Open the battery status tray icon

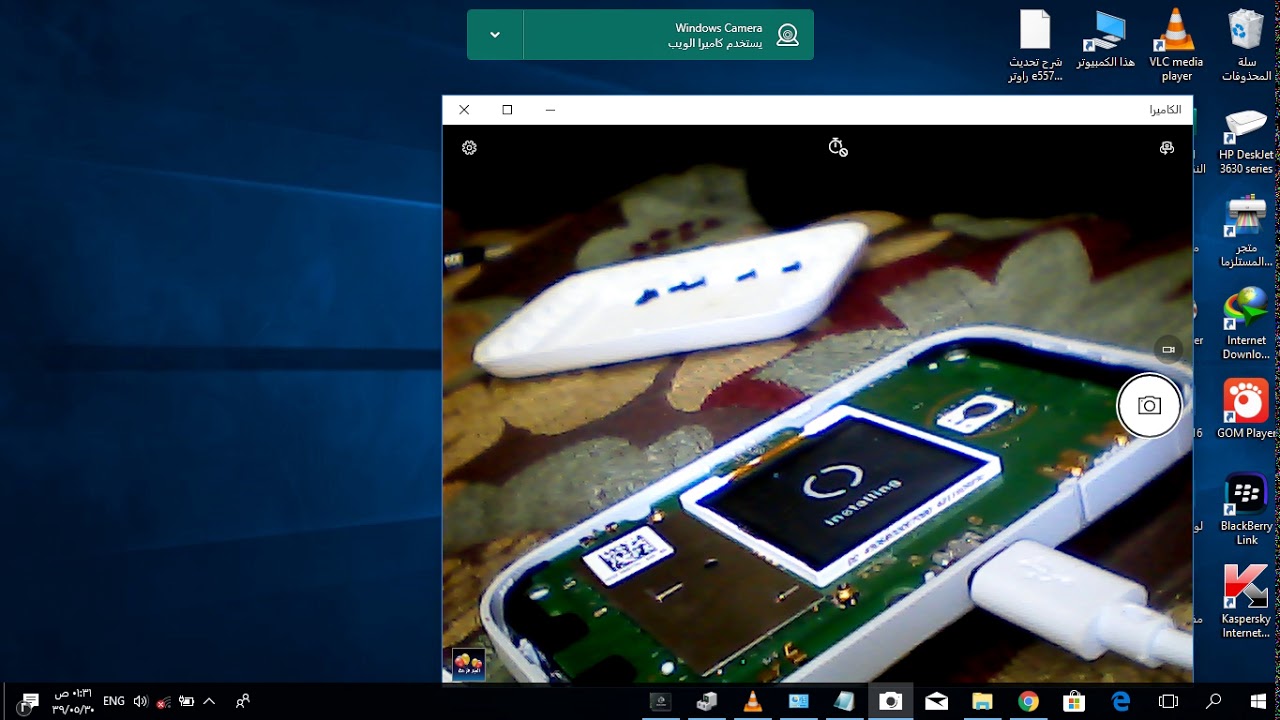point(186,701)
